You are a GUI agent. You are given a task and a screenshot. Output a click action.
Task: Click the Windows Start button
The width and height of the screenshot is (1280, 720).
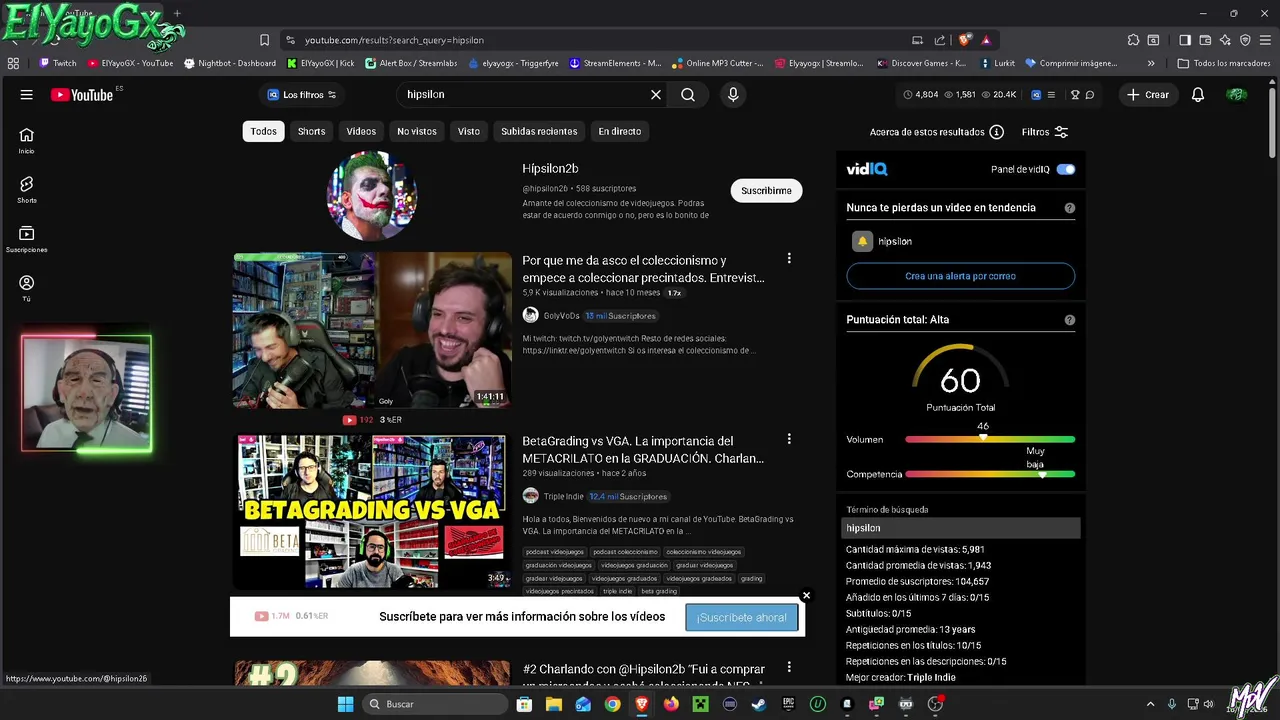[345, 704]
